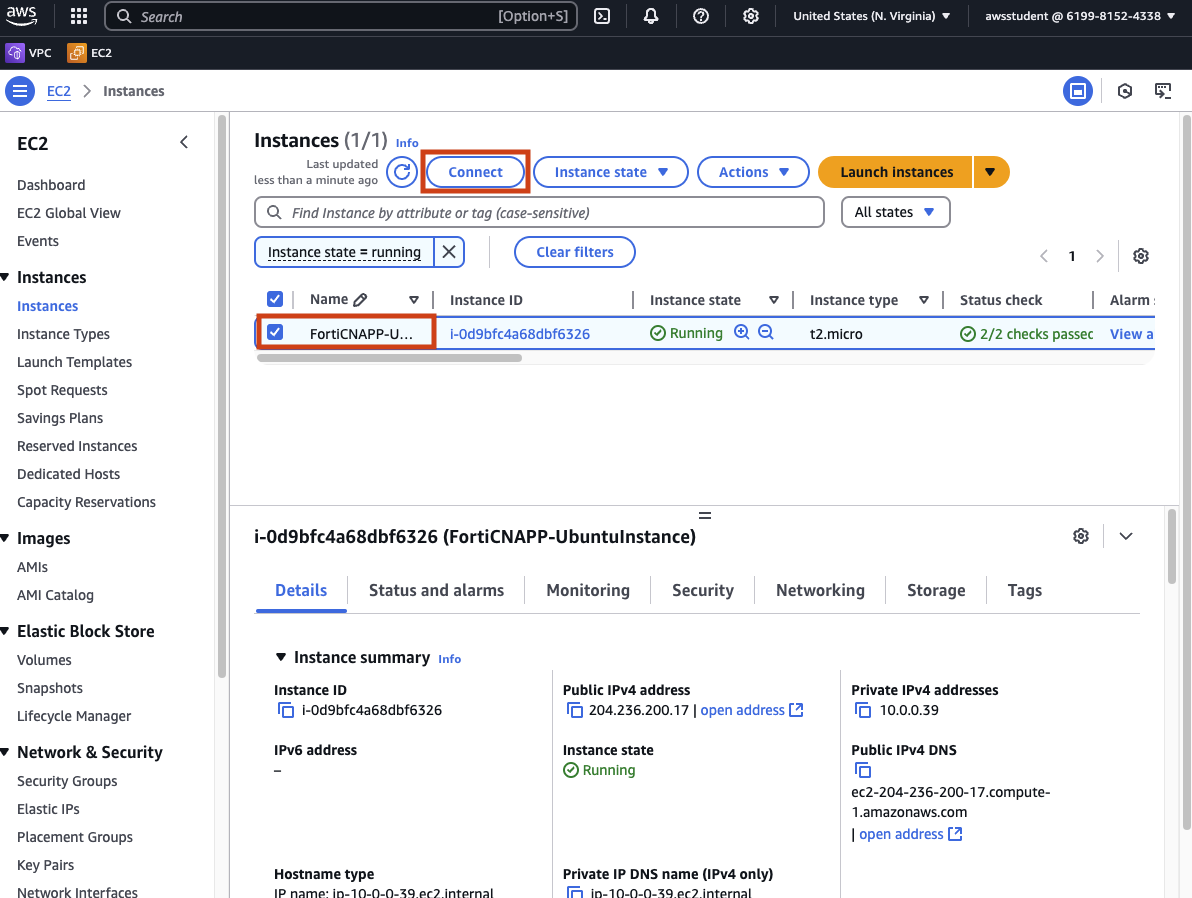Copy the Public IPv4 address
Viewport: 1192px width, 898px height.
[575, 710]
